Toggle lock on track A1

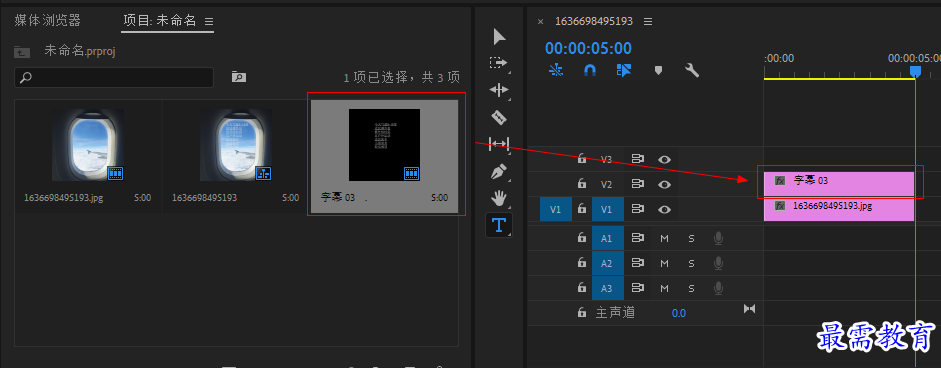(x=581, y=238)
